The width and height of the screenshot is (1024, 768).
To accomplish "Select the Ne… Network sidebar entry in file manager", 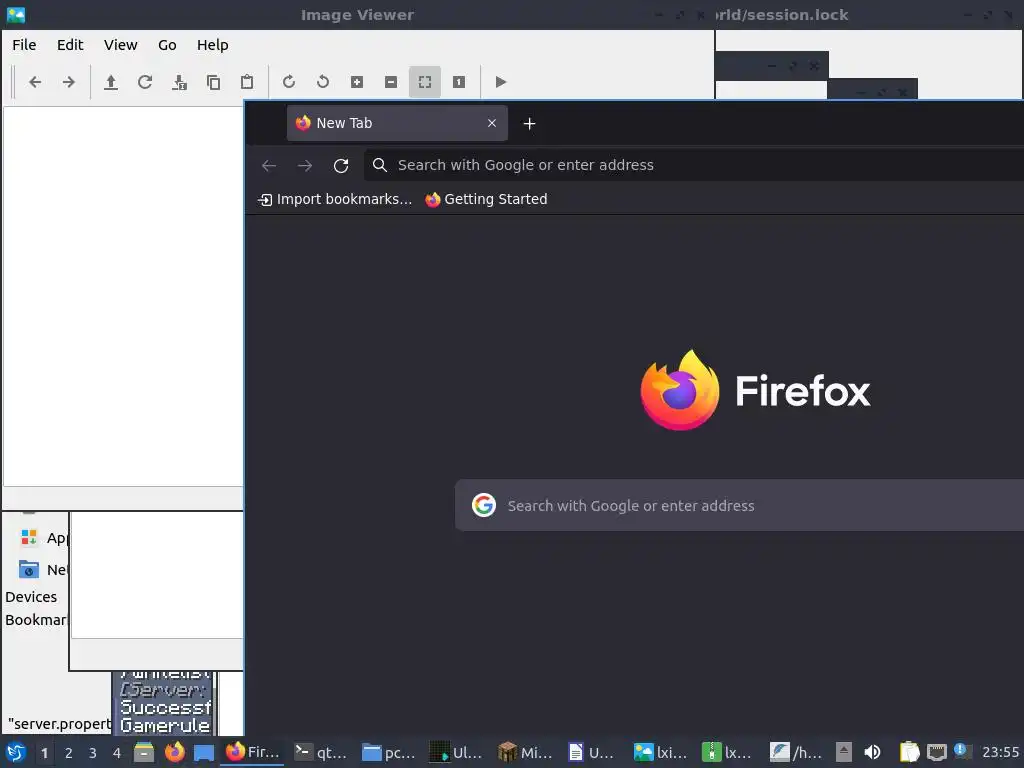I will coord(43,570).
